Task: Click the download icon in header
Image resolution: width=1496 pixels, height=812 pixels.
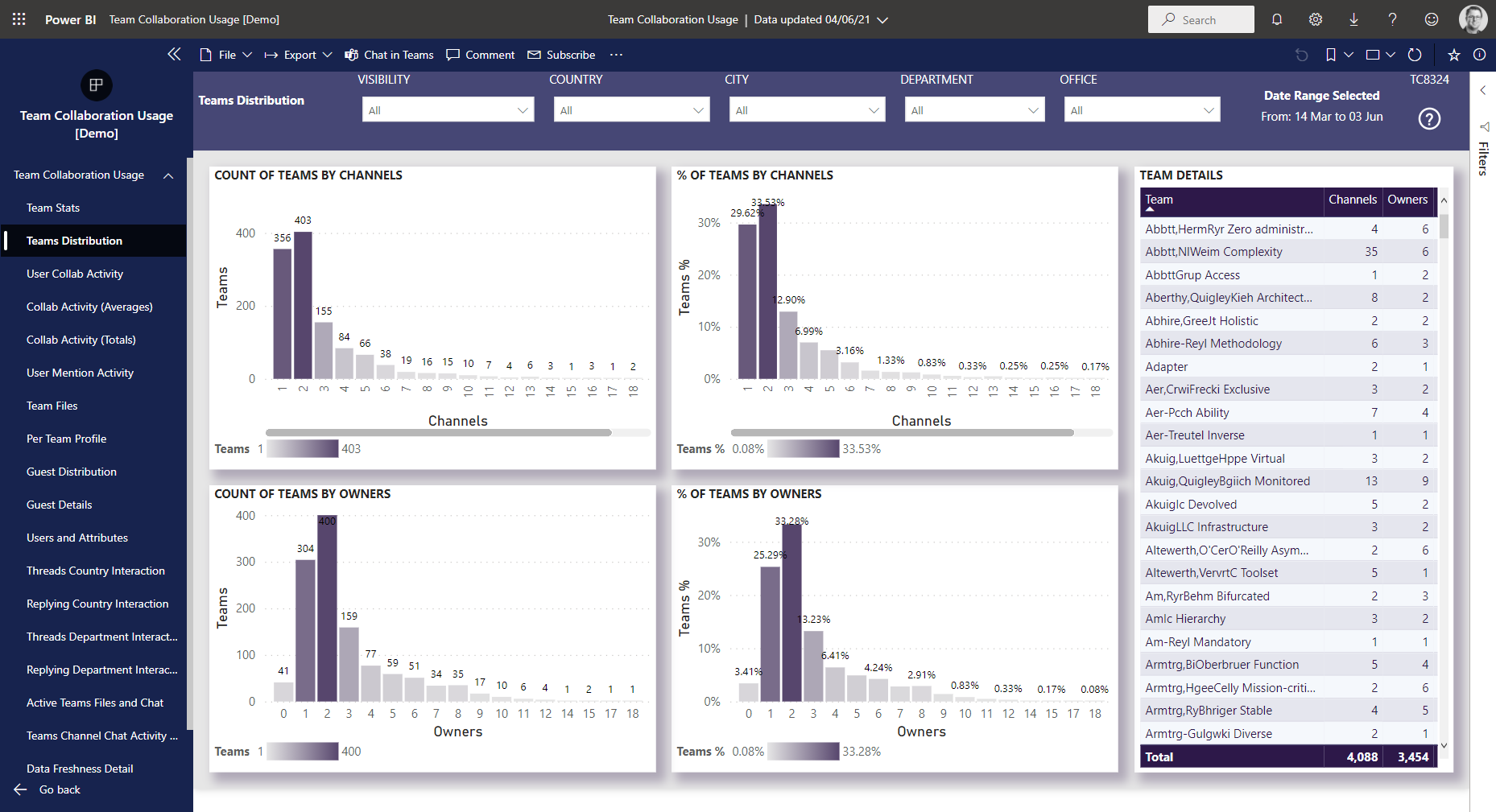Action: pyautogui.click(x=1353, y=19)
